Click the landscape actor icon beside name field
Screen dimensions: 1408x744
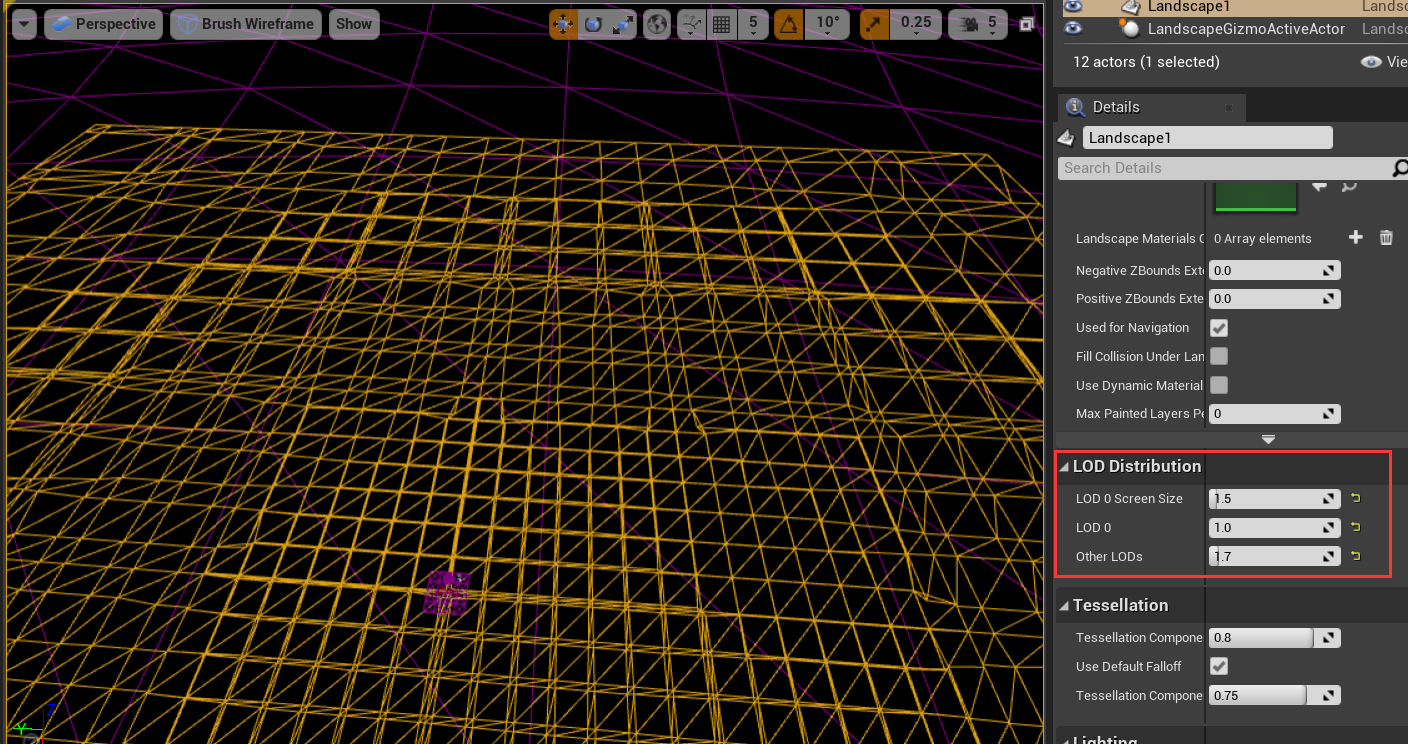1067,138
